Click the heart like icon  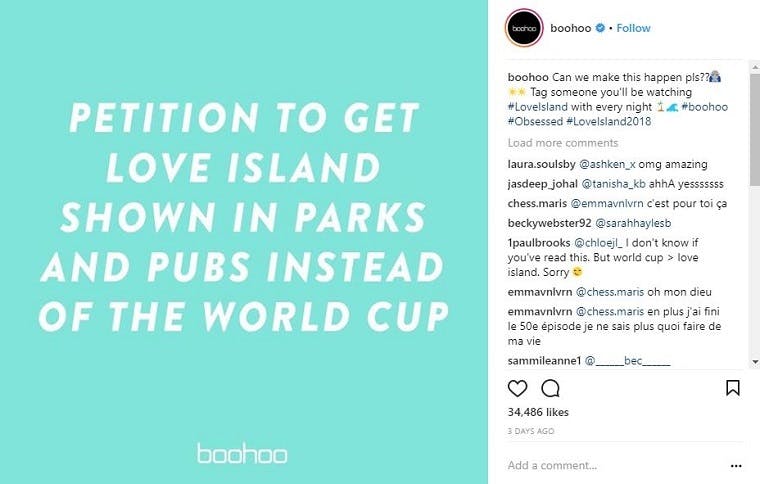click(517, 388)
